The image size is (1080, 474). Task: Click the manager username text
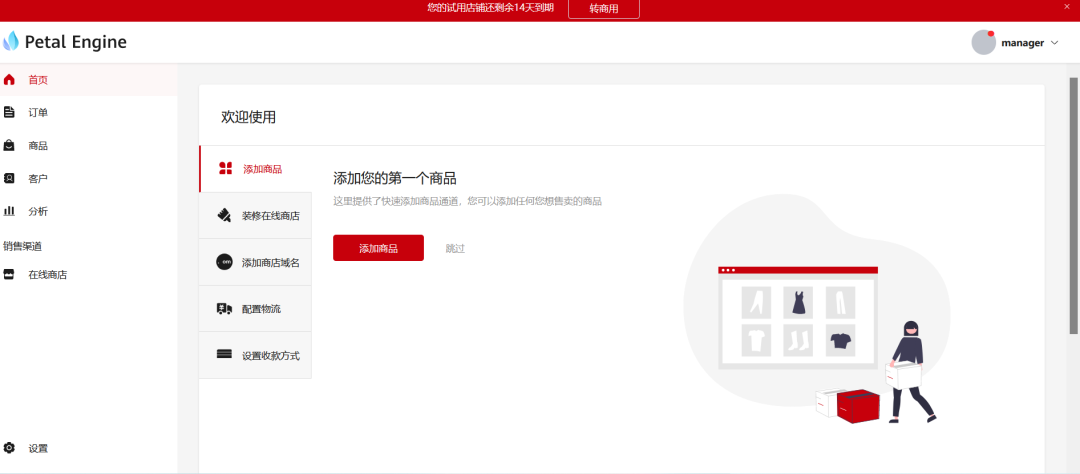(1023, 43)
